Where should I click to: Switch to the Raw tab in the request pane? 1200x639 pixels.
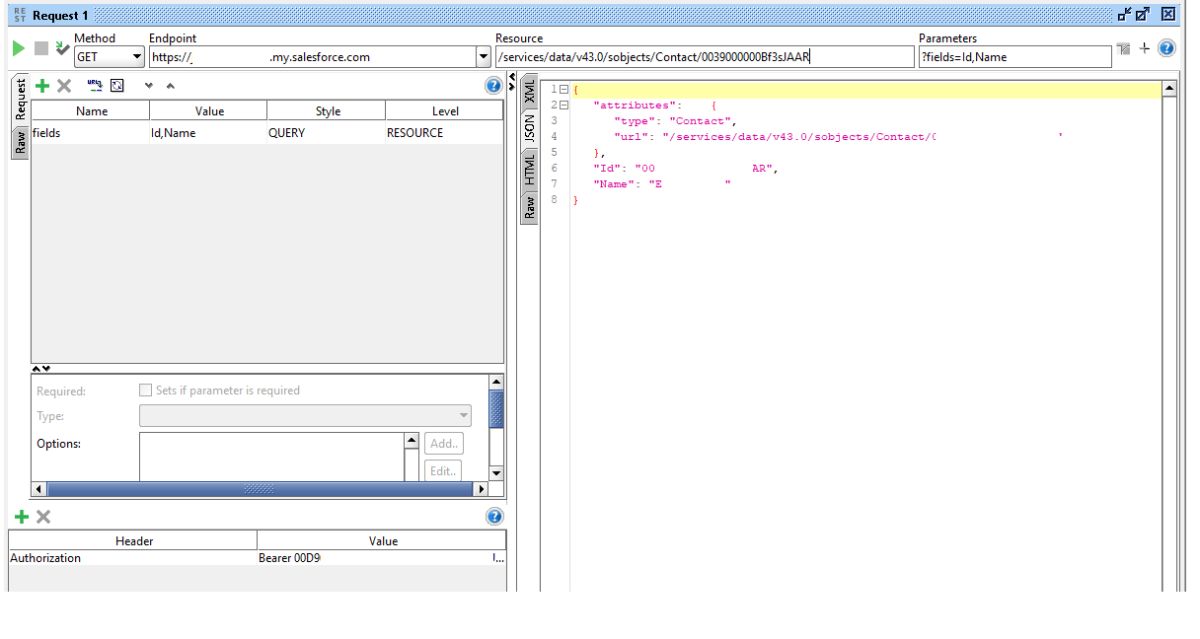click(19, 142)
